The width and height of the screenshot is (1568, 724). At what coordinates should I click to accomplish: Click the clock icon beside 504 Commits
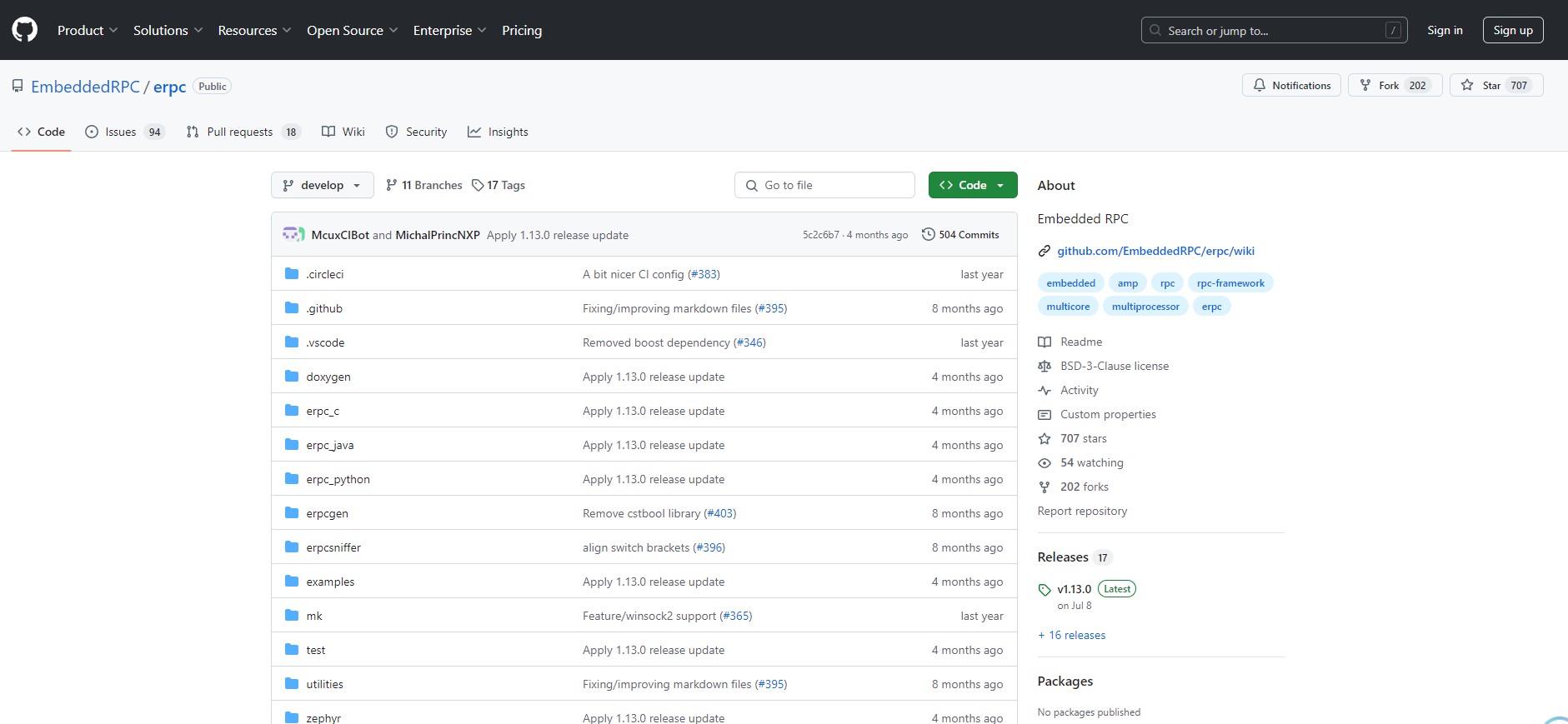pos(928,234)
